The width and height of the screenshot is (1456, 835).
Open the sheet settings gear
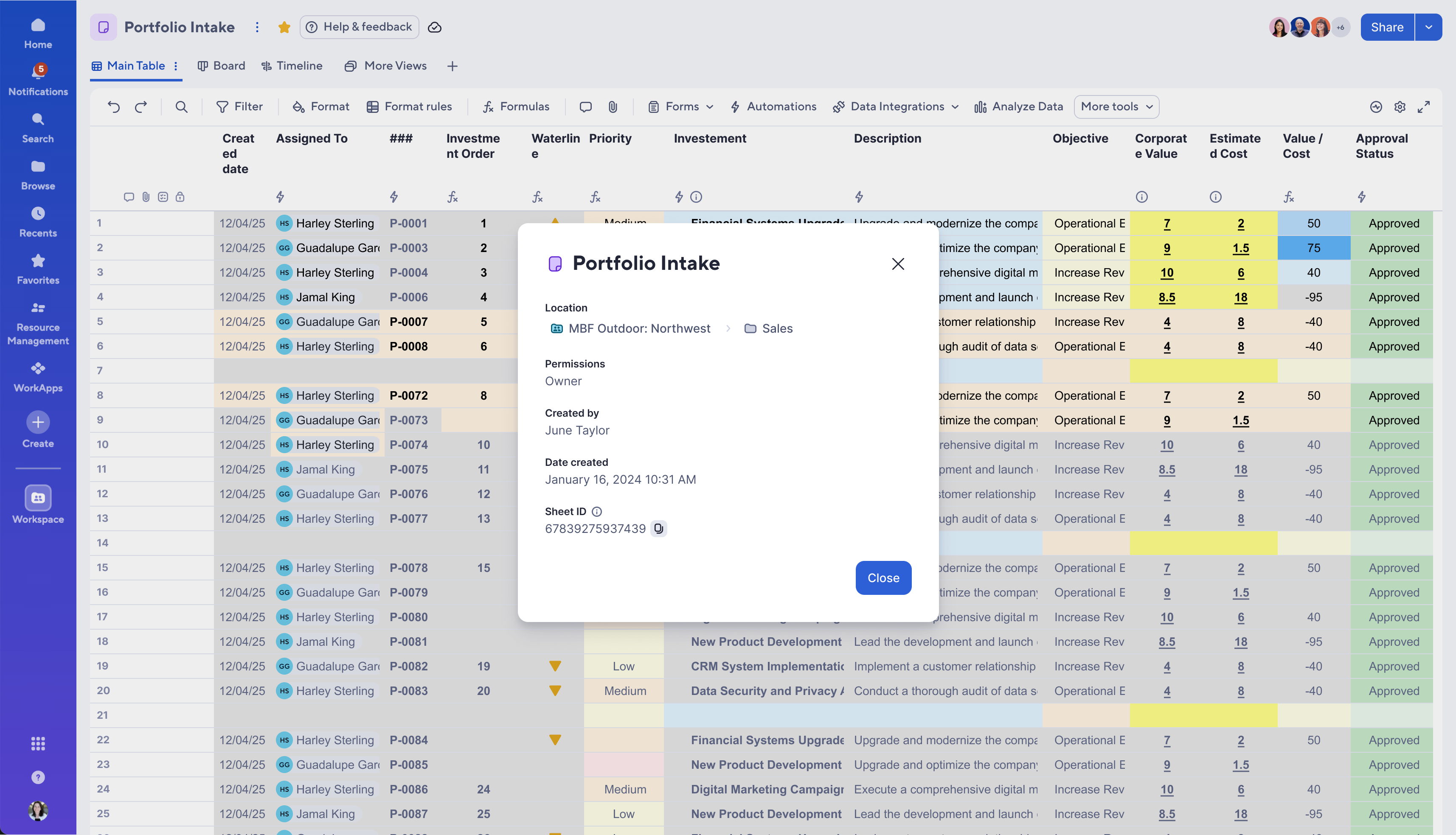(x=1400, y=106)
